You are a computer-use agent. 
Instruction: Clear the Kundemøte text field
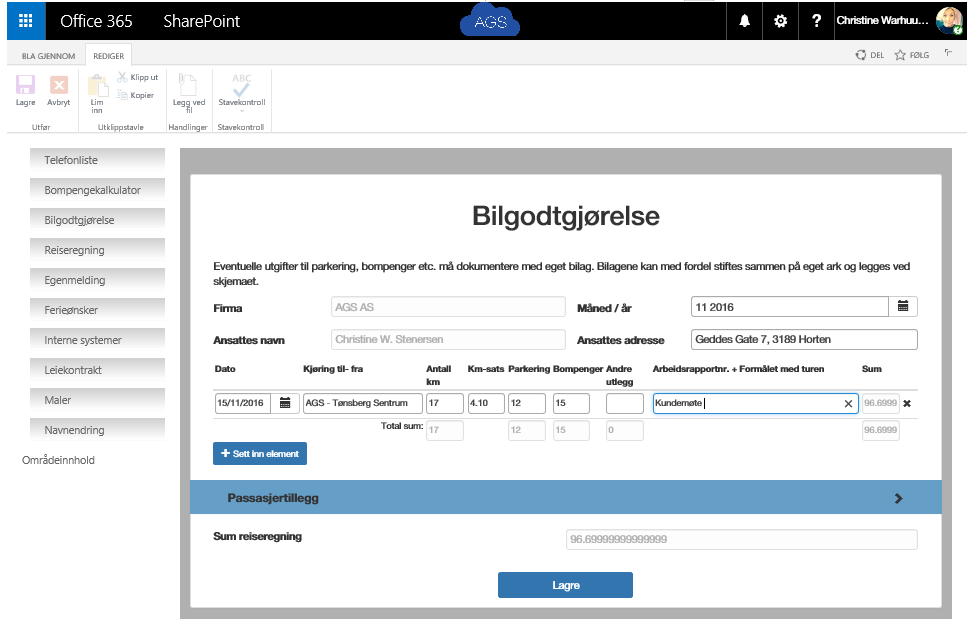(x=848, y=404)
